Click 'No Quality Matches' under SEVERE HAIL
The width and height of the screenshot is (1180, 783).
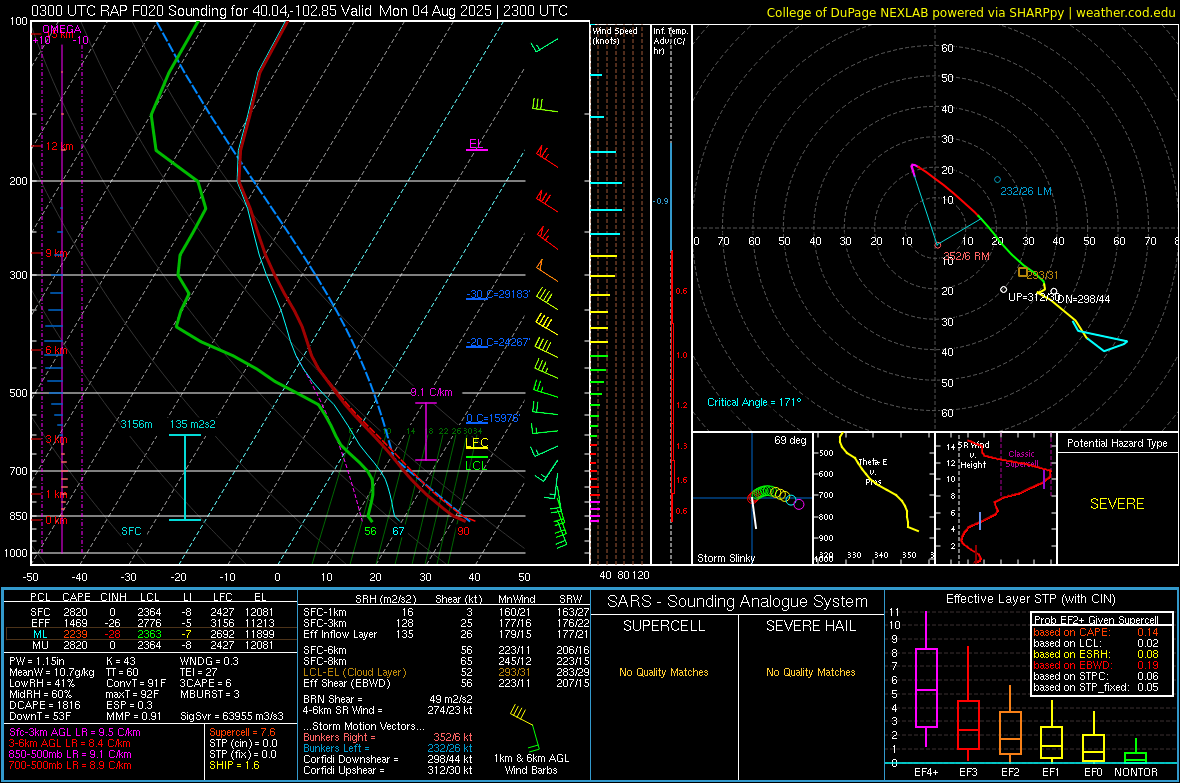pyautogui.click(x=810, y=672)
